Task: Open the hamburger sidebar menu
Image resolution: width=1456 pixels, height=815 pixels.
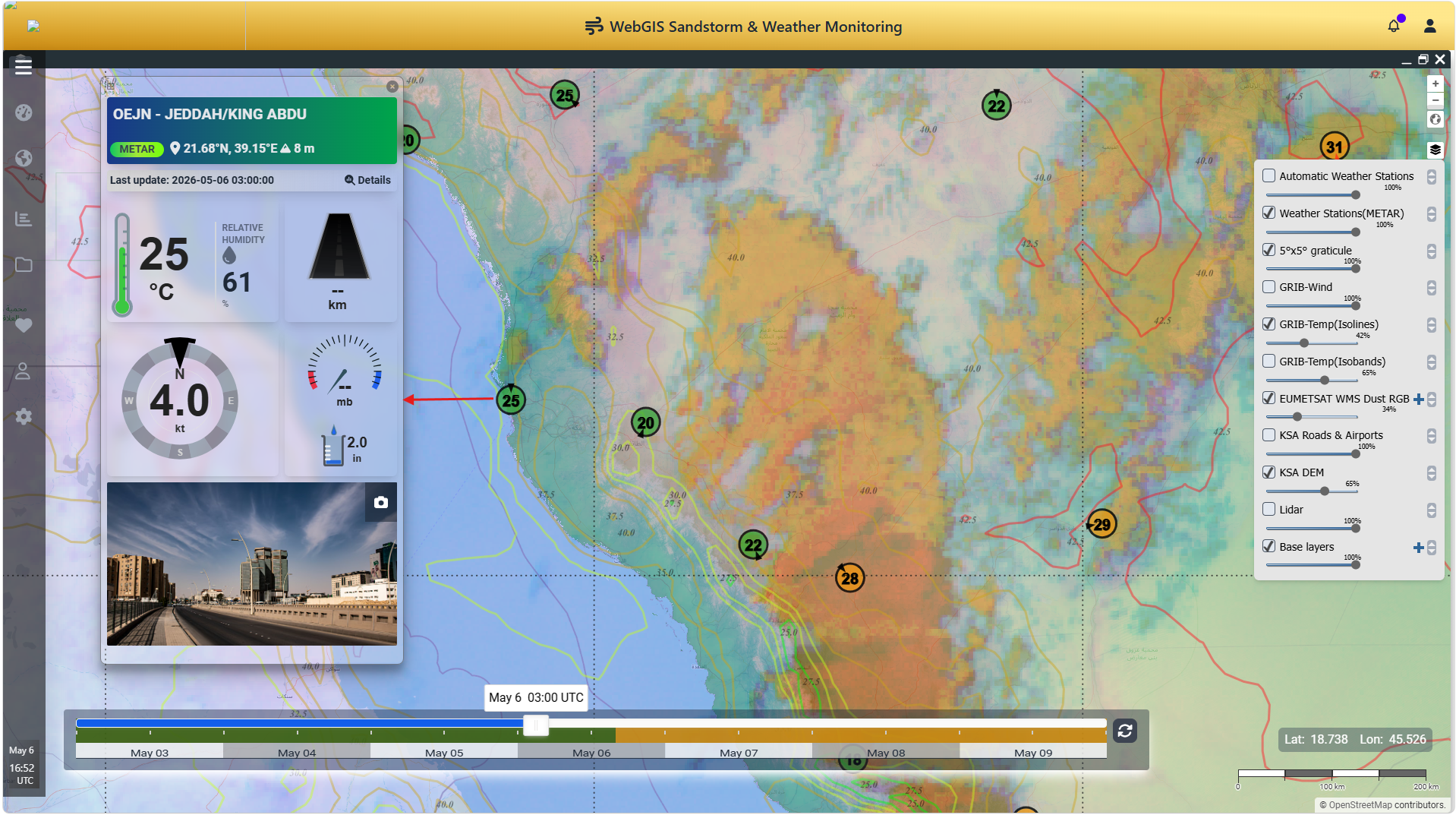Action: click(24, 66)
